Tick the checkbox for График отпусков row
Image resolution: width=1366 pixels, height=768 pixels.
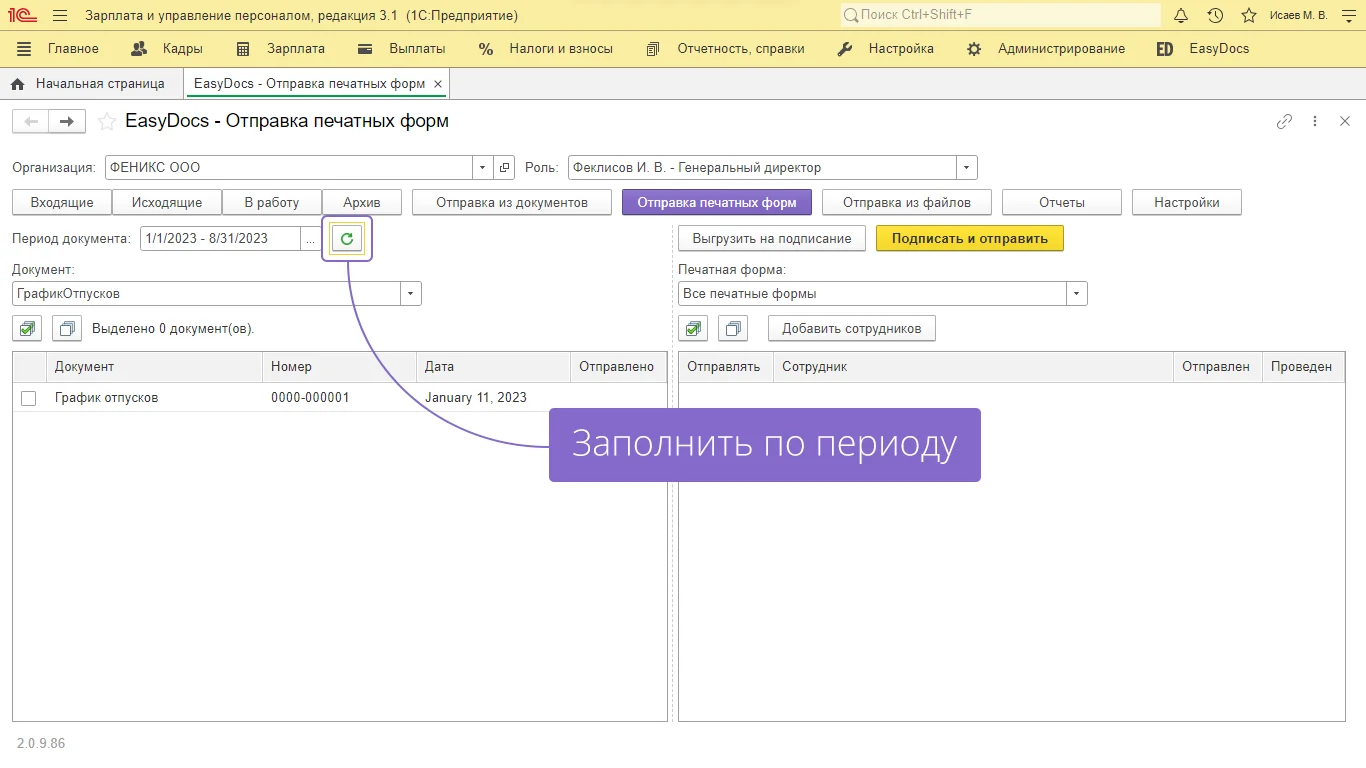coord(29,398)
